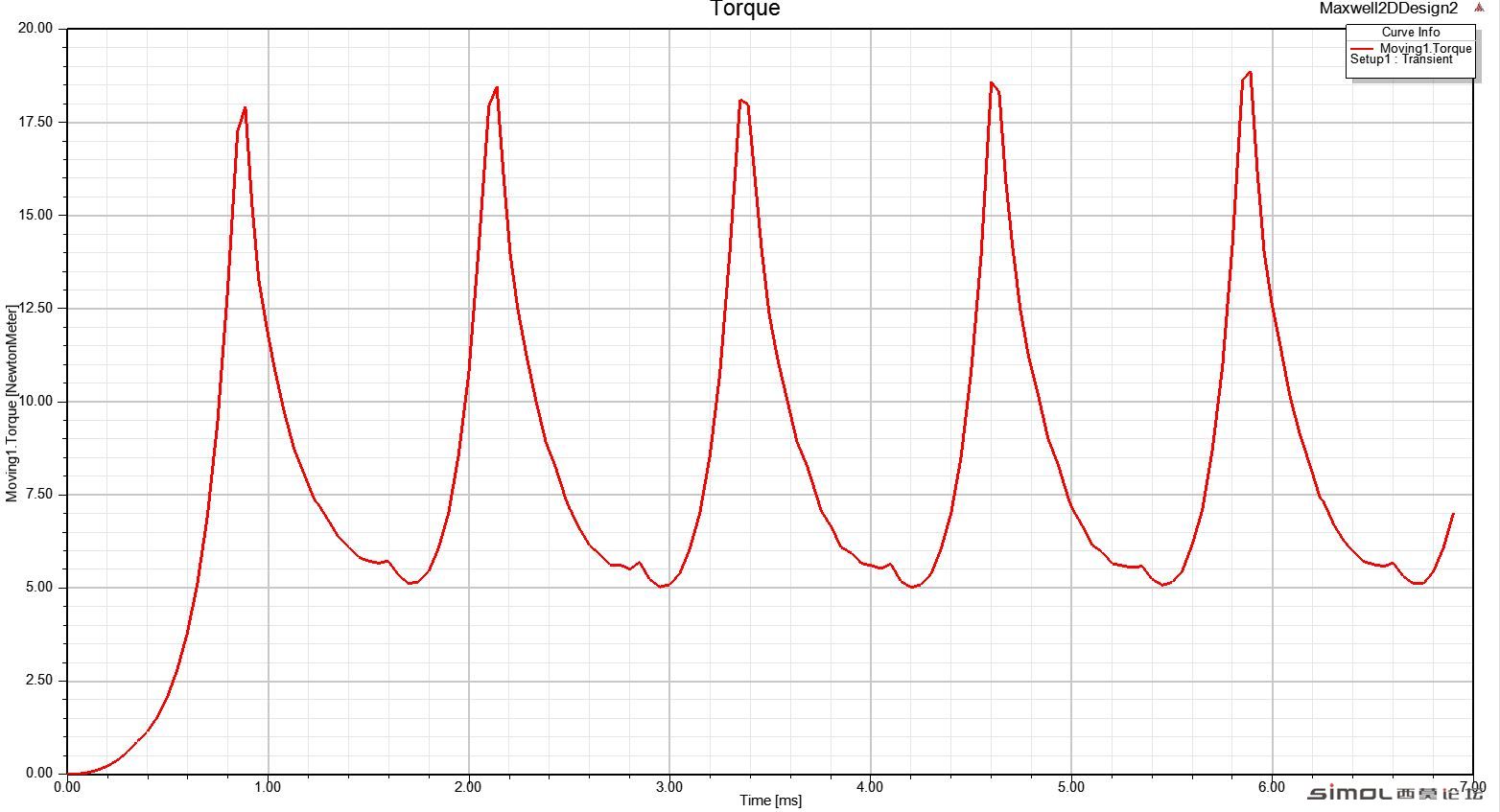Click the plot title Torque
Viewport: 1500px width, 812px height.
click(745, 9)
